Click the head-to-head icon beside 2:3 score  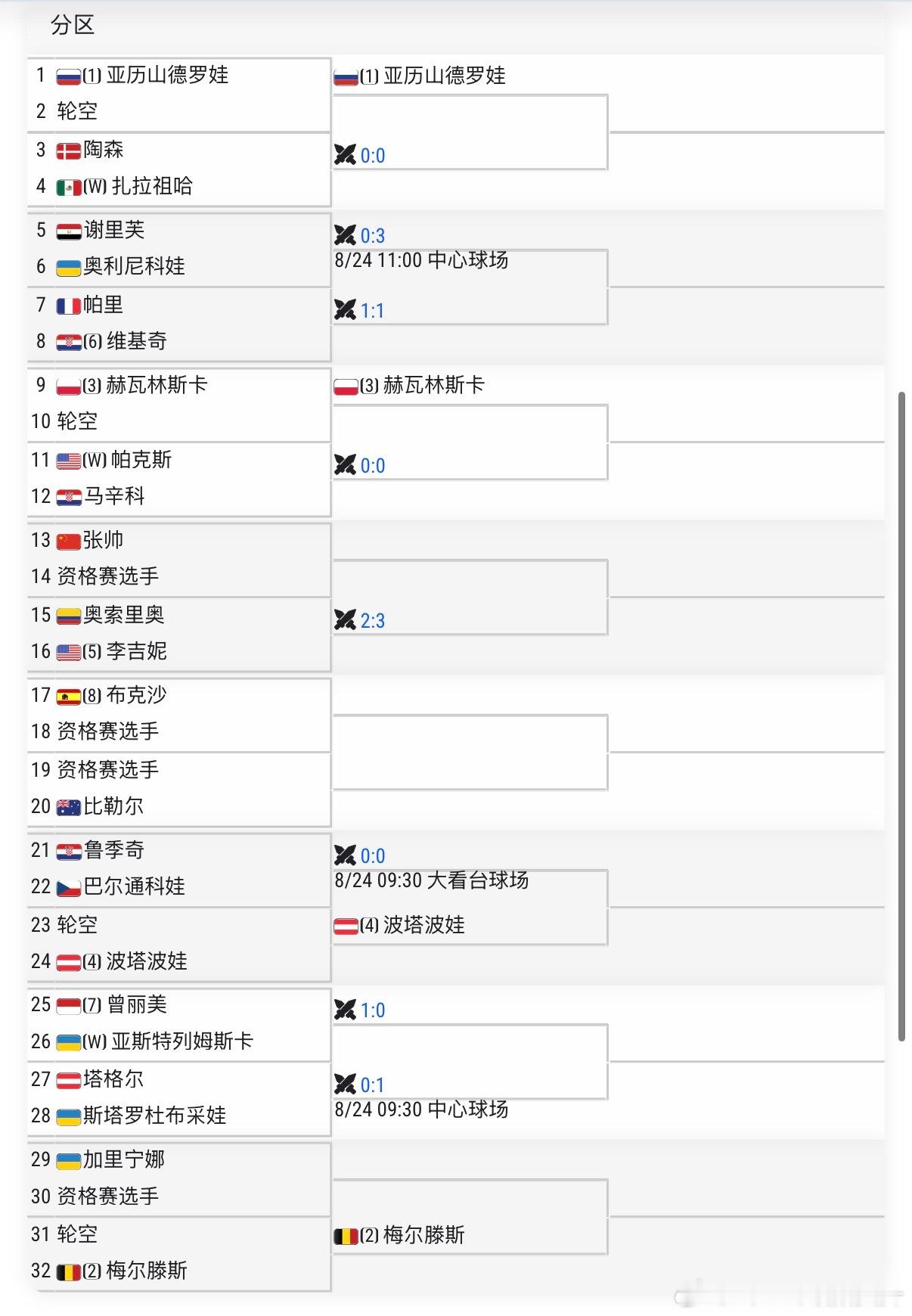pyautogui.click(x=345, y=620)
